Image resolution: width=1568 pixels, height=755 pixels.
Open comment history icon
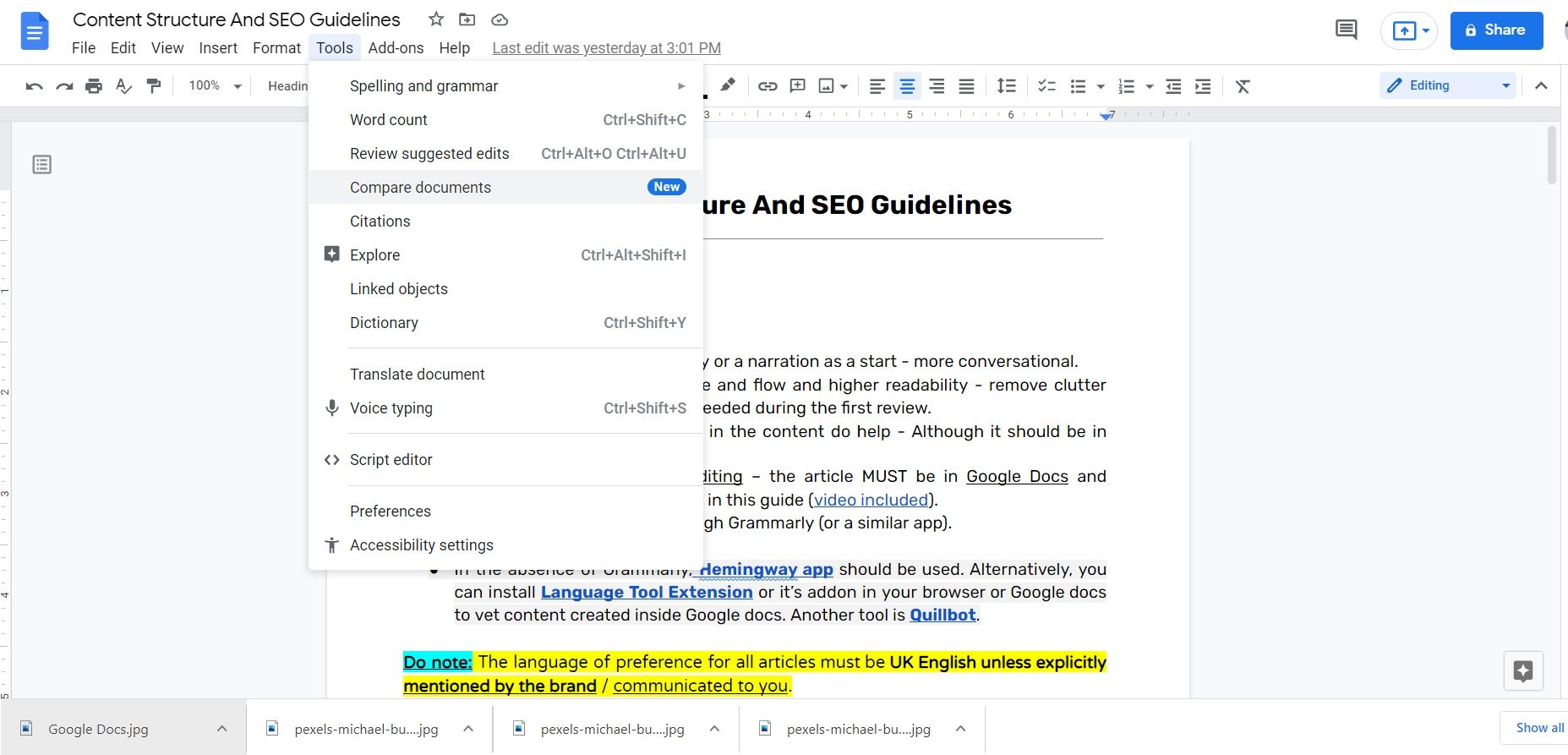tap(1346, 30)
